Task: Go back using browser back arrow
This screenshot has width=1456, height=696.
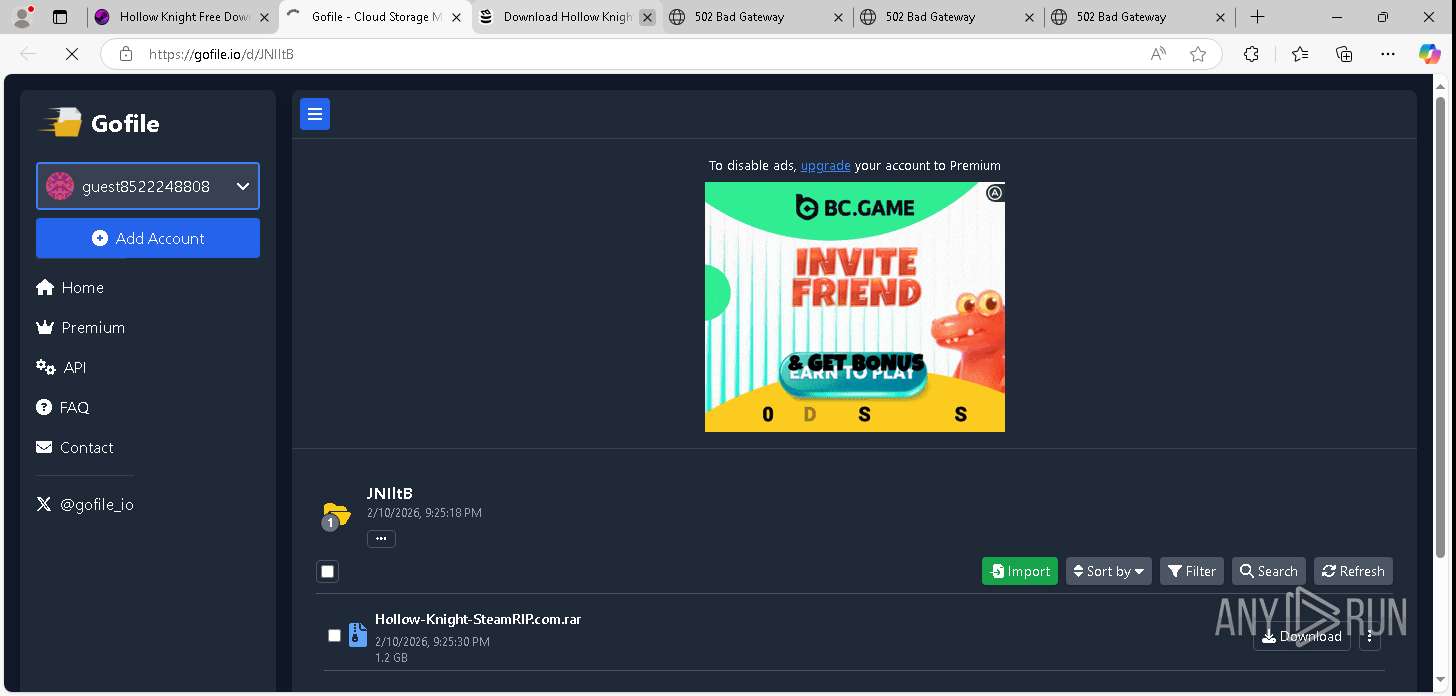Action: [28, 54]
